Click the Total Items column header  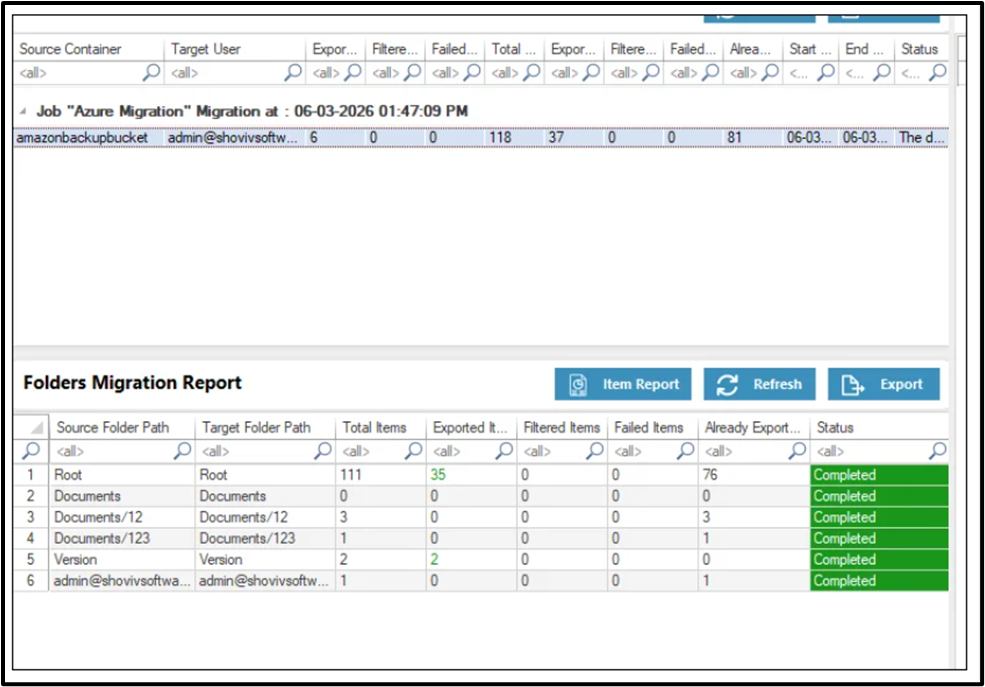(381, 428)
